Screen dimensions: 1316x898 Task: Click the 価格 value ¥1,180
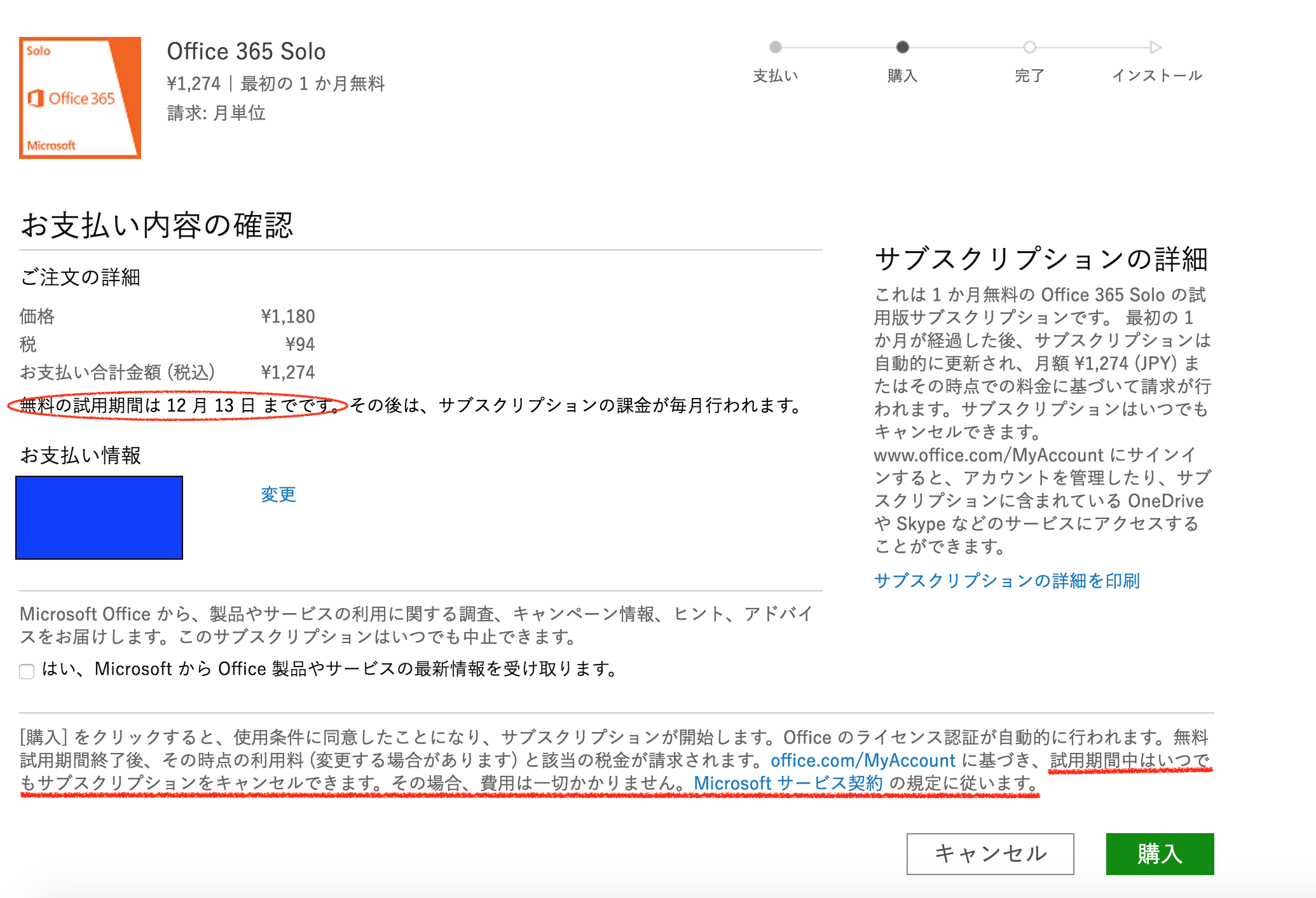288,316
